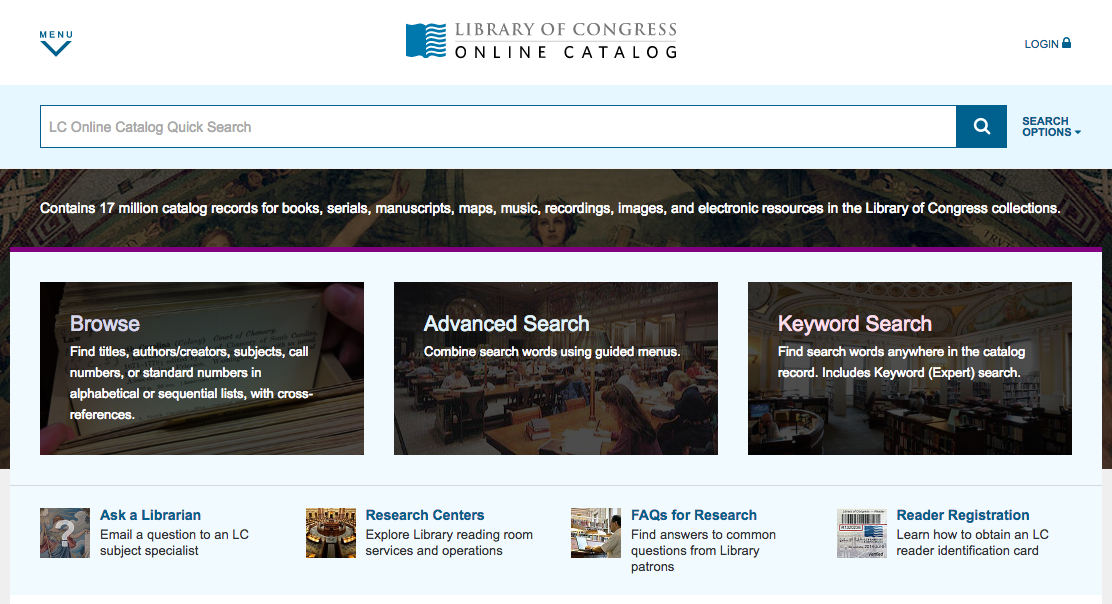Follow the FAQs for Research link
This screenshot has width=1112, height=604.
click(x=694, y=515)
